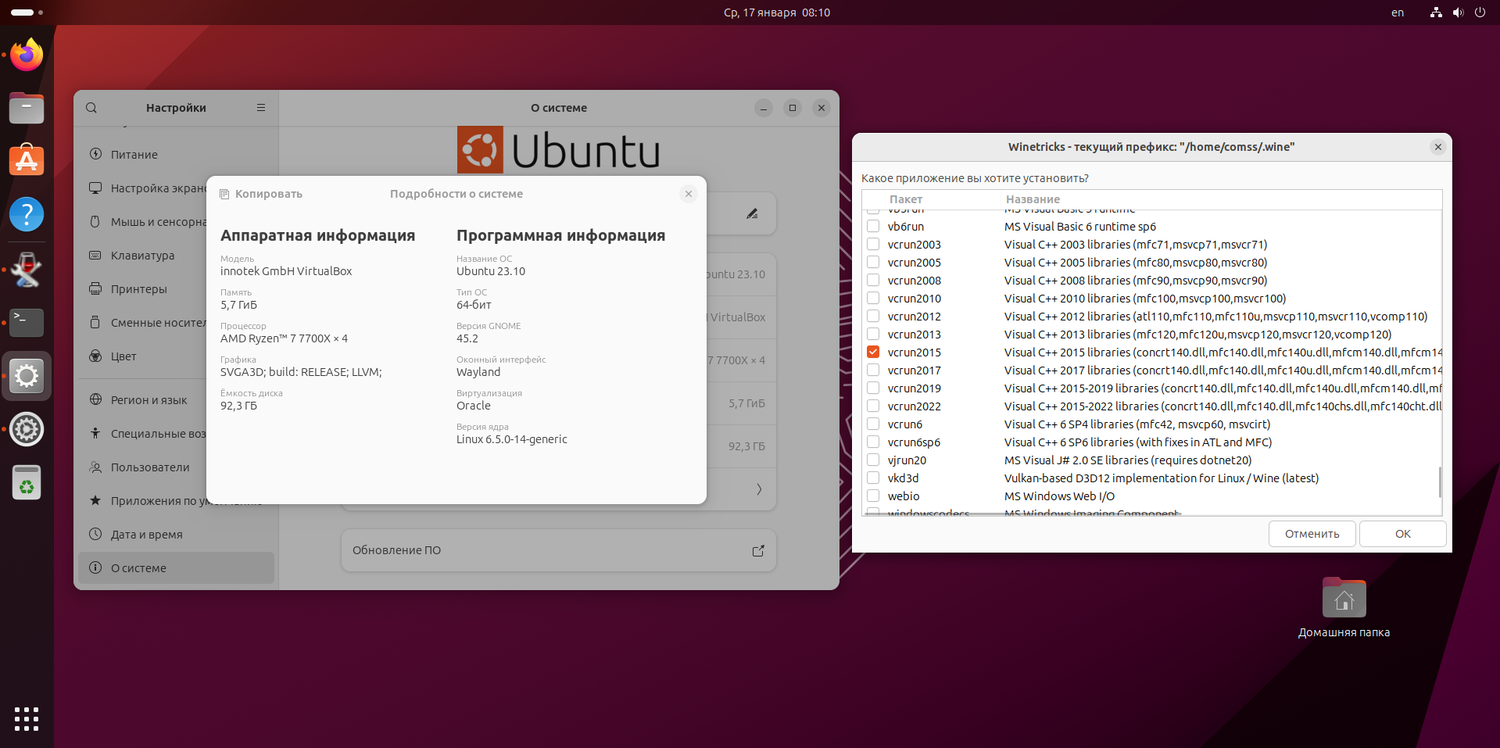Viewport: 1500px width, 748px height.
Task: Uncheck the vcrun2015 package checkbox
Action: coord(873,352)
